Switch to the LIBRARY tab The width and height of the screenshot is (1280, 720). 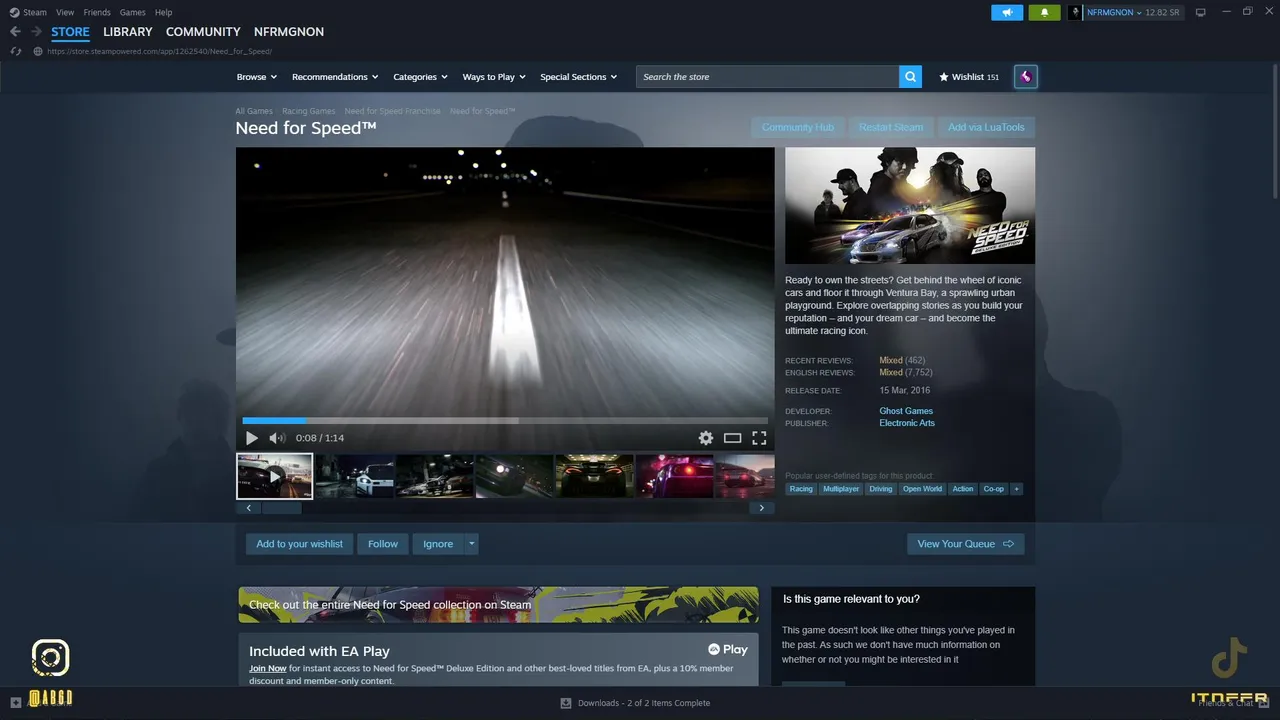pyautogui.click(x=128, y=32)
